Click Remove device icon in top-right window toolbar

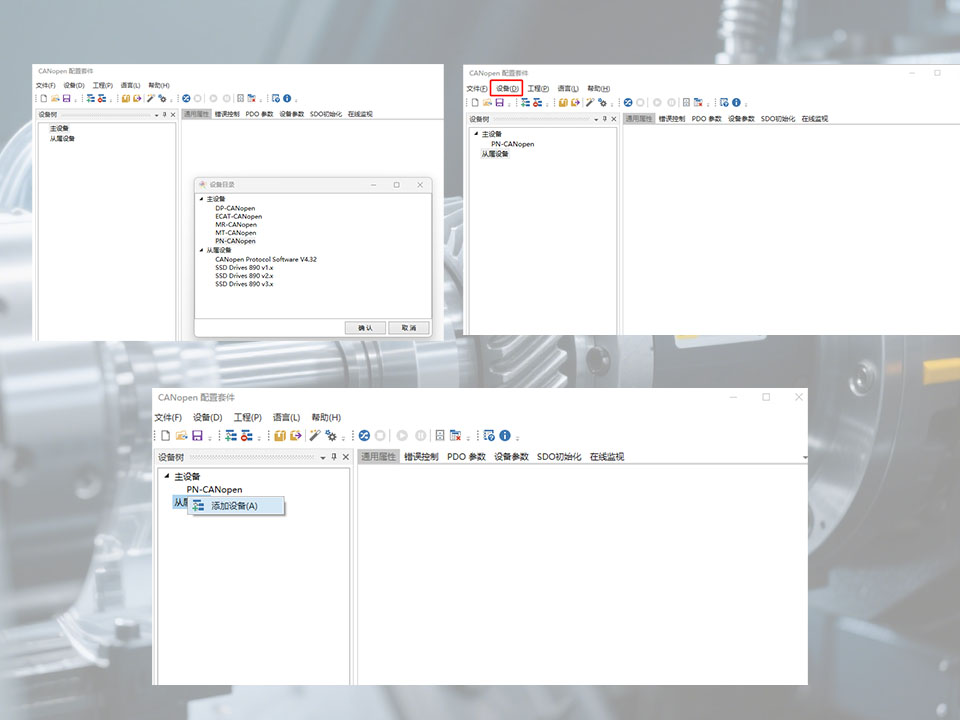[x=537, y=102]
